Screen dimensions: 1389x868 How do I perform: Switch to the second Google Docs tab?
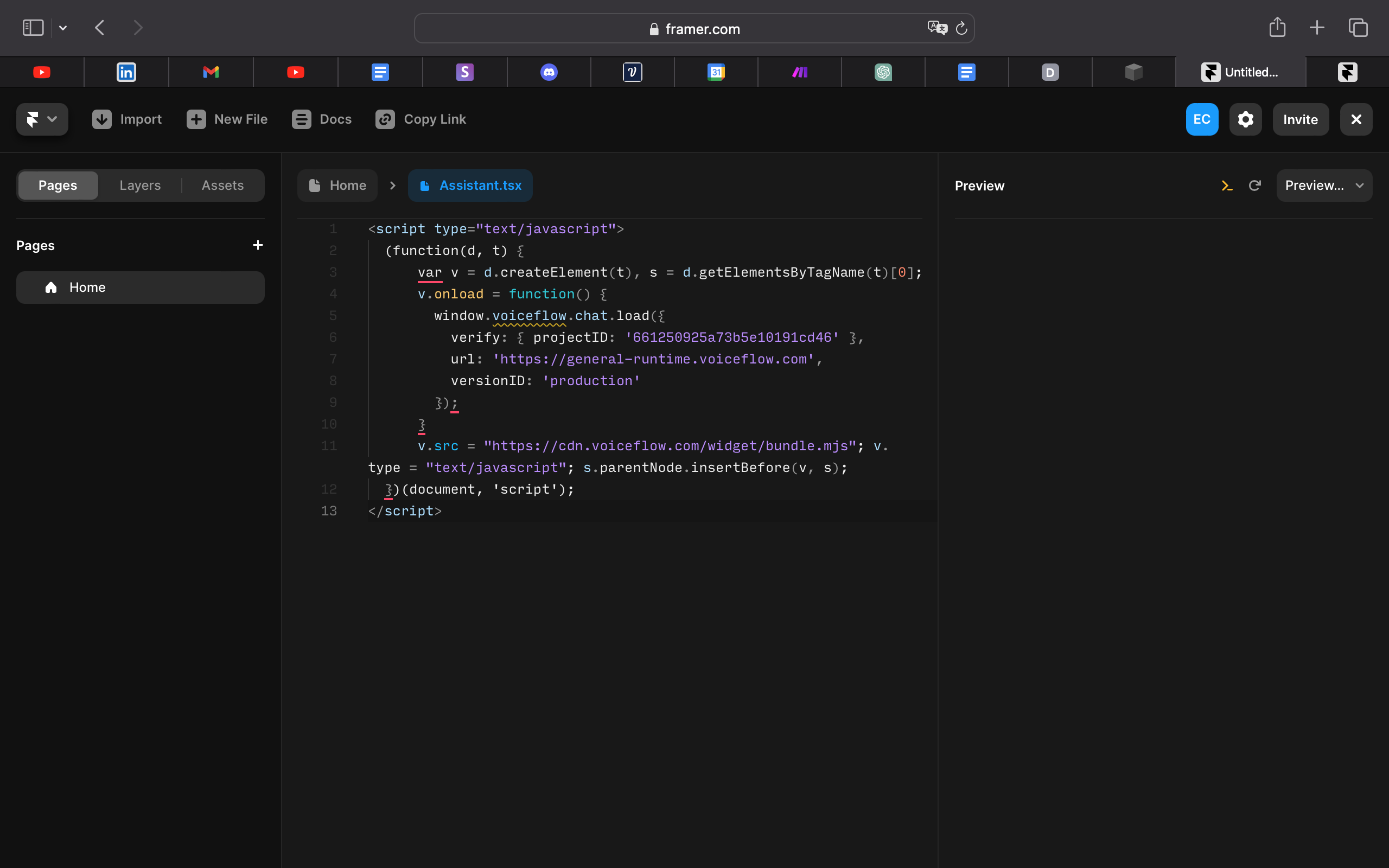(967, 72)
